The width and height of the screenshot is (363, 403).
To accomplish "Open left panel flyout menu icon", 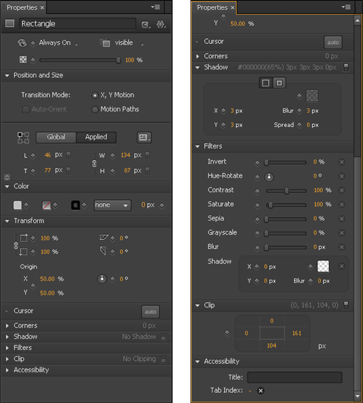I will tap(155, 7).
